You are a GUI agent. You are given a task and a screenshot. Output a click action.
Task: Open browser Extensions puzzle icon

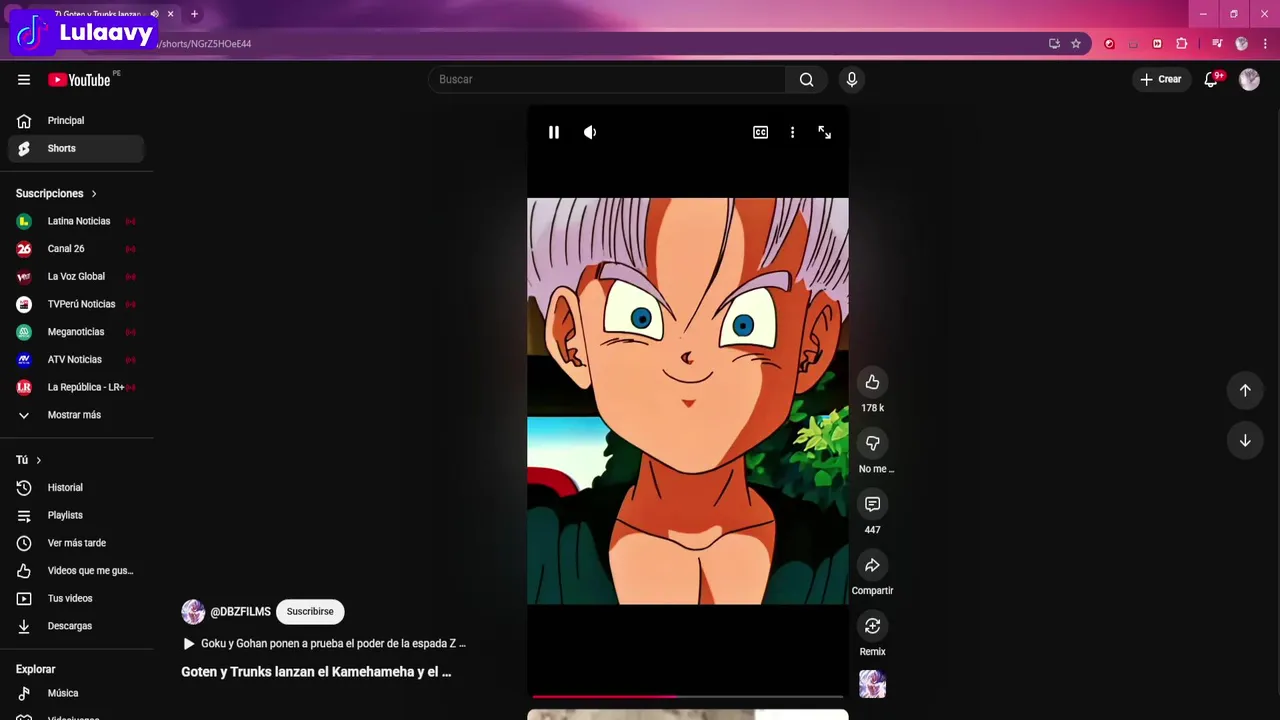1182,44
